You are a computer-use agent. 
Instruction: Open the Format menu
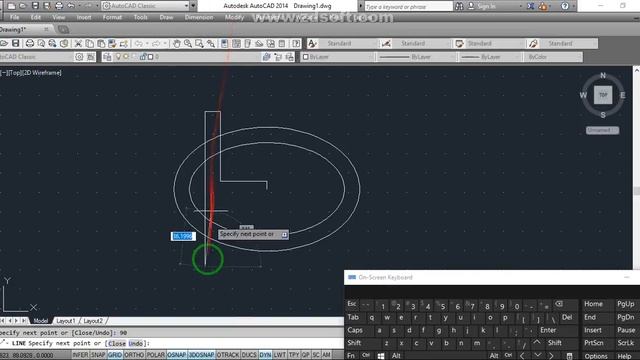tap(112, 17)
